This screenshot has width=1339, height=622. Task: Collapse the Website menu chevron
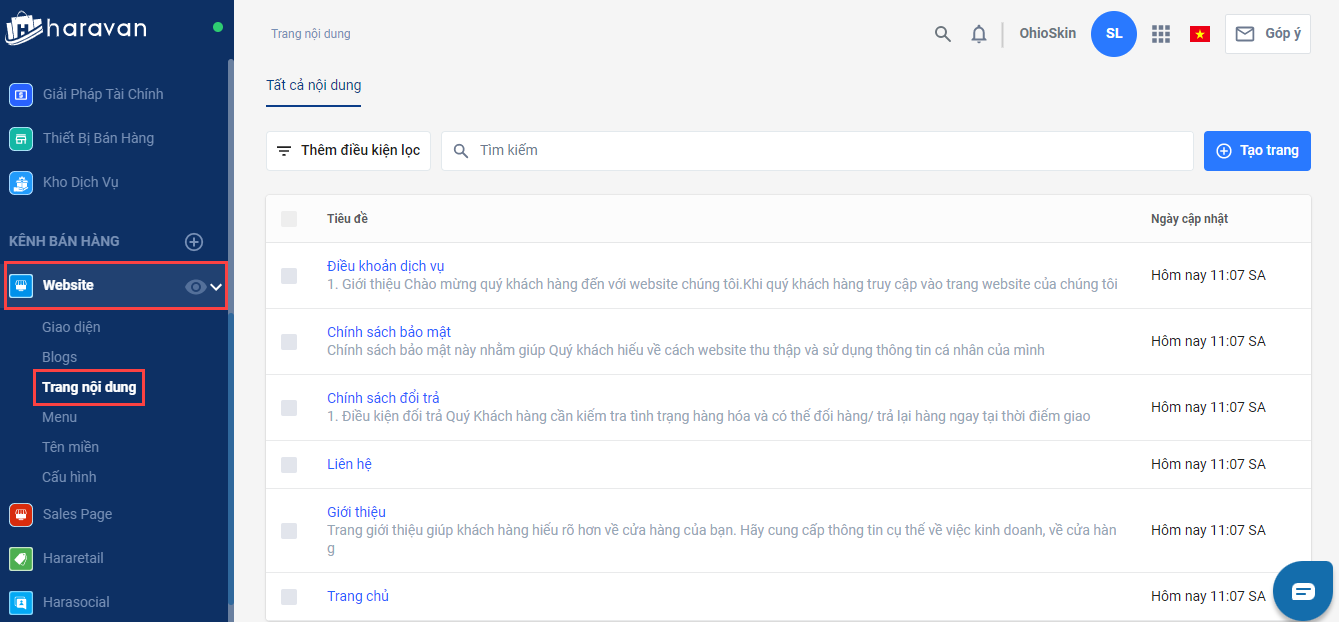click(x=216, y=287)
